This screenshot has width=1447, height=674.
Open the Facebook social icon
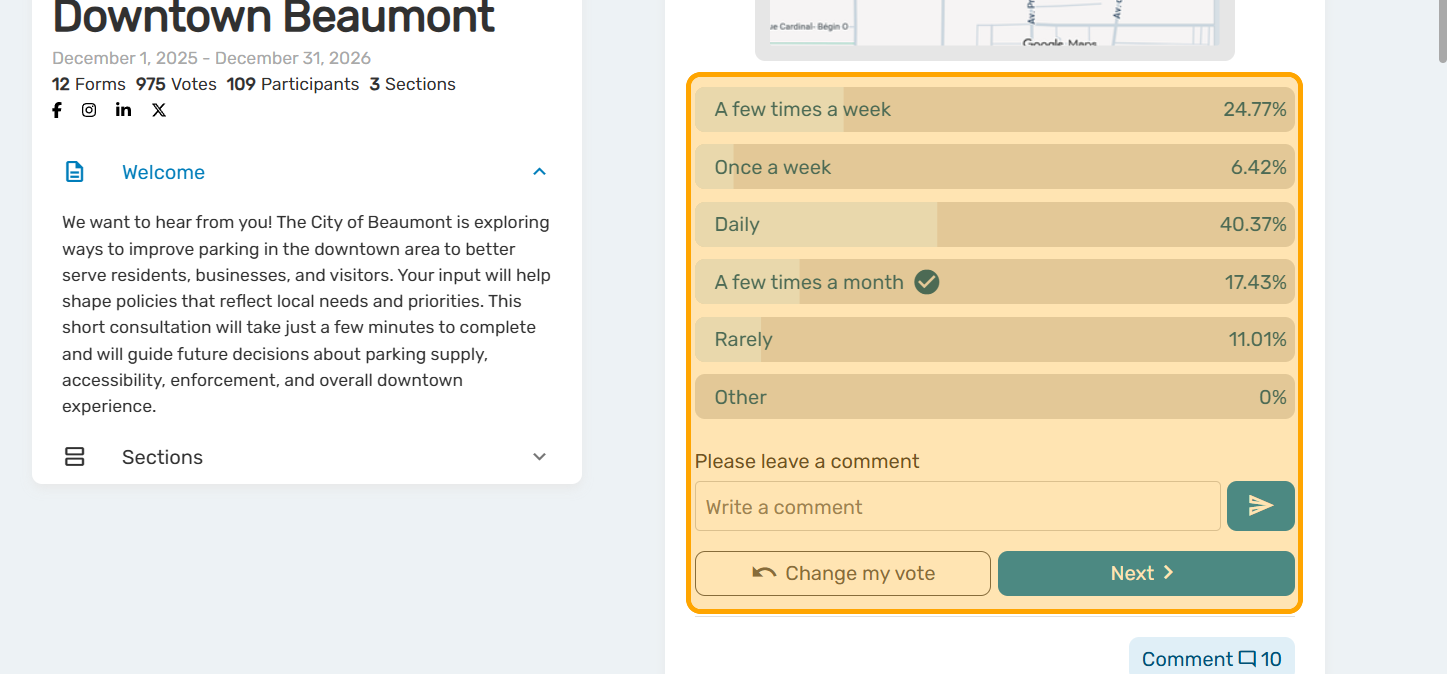[x=57, y=110]
